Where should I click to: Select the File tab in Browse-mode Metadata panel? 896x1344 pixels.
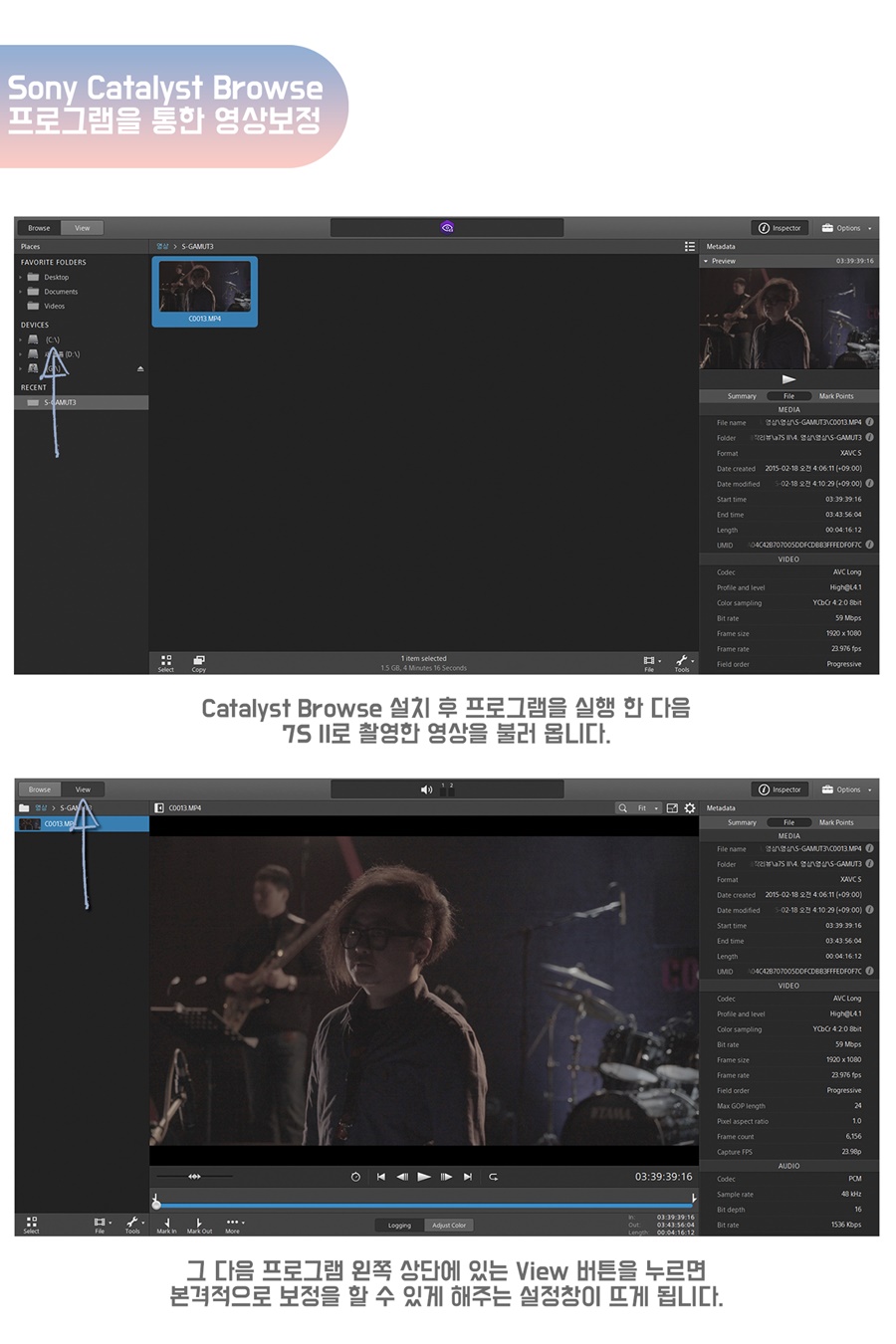point(788,396)
